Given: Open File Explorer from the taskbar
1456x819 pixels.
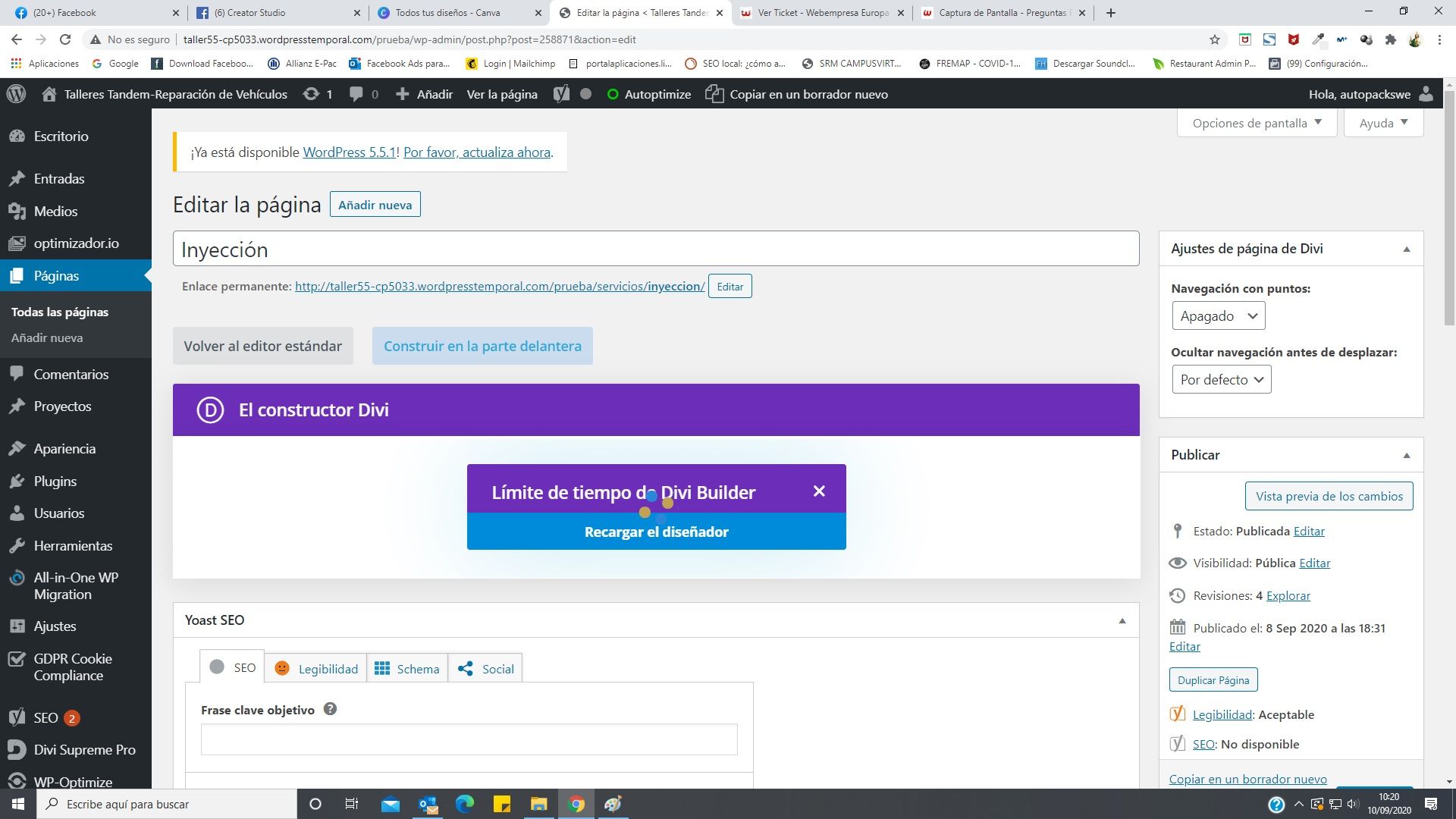Looking at the screenshot, I should tap(538, 804).
